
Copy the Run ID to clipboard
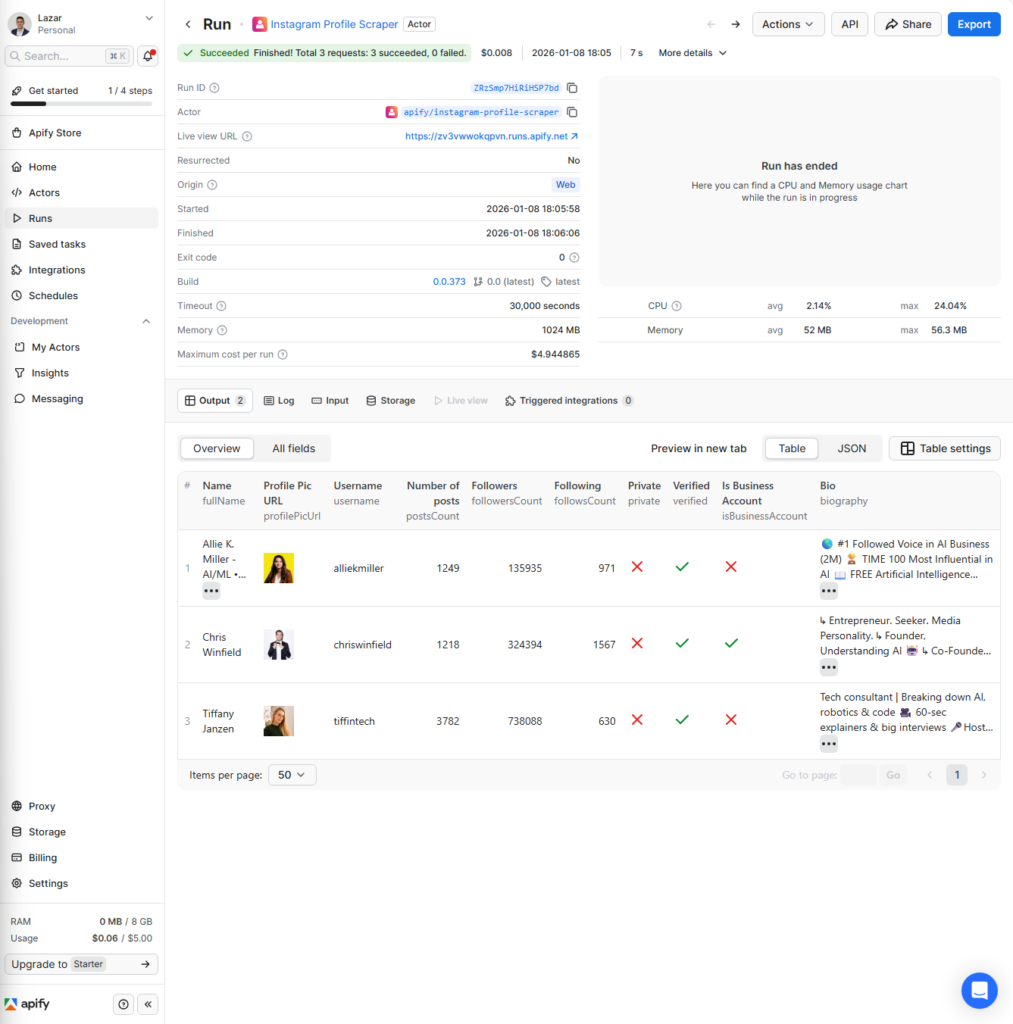tap(570, 88)
